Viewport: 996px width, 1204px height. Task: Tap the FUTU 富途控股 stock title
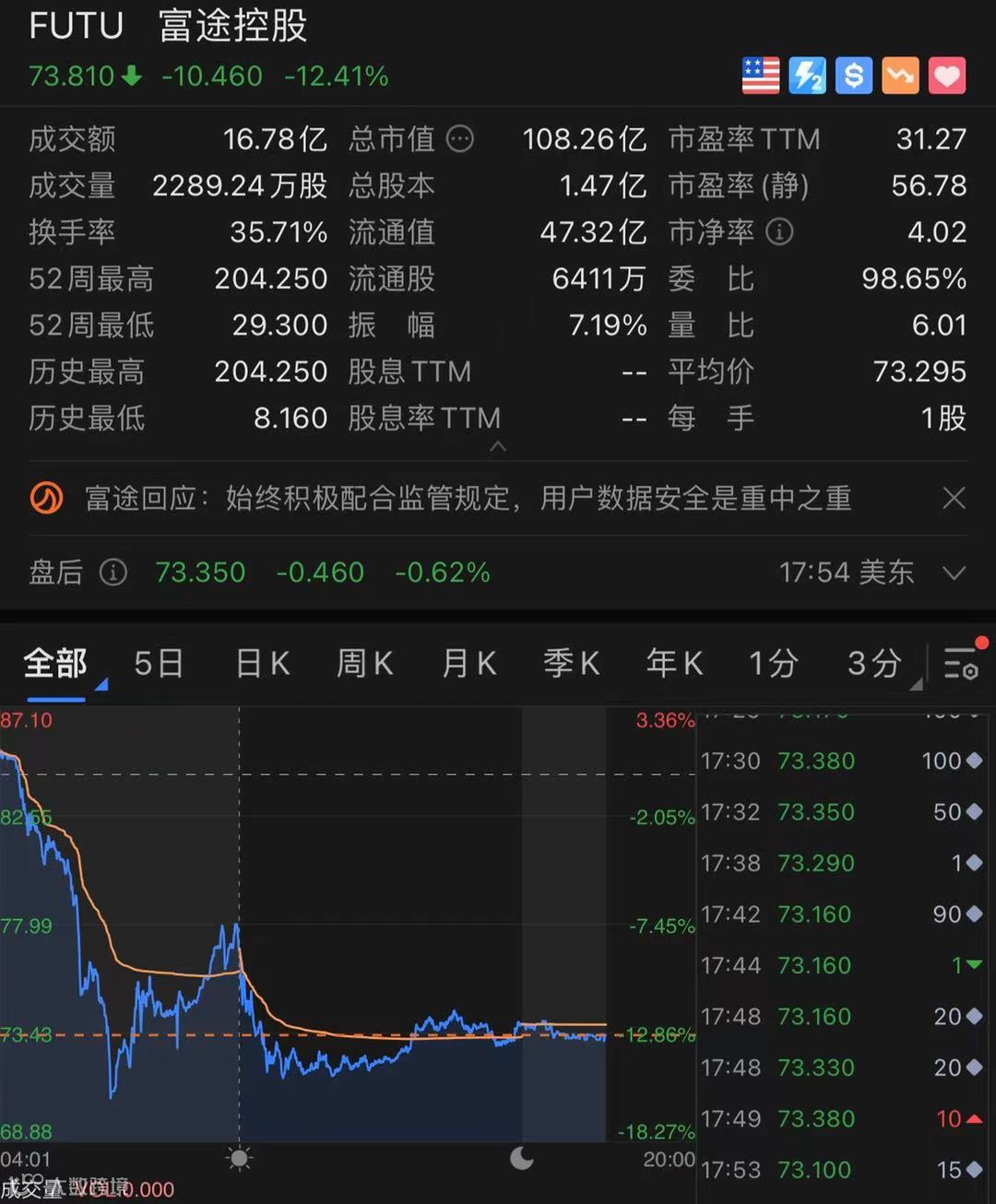pos(168,26)
